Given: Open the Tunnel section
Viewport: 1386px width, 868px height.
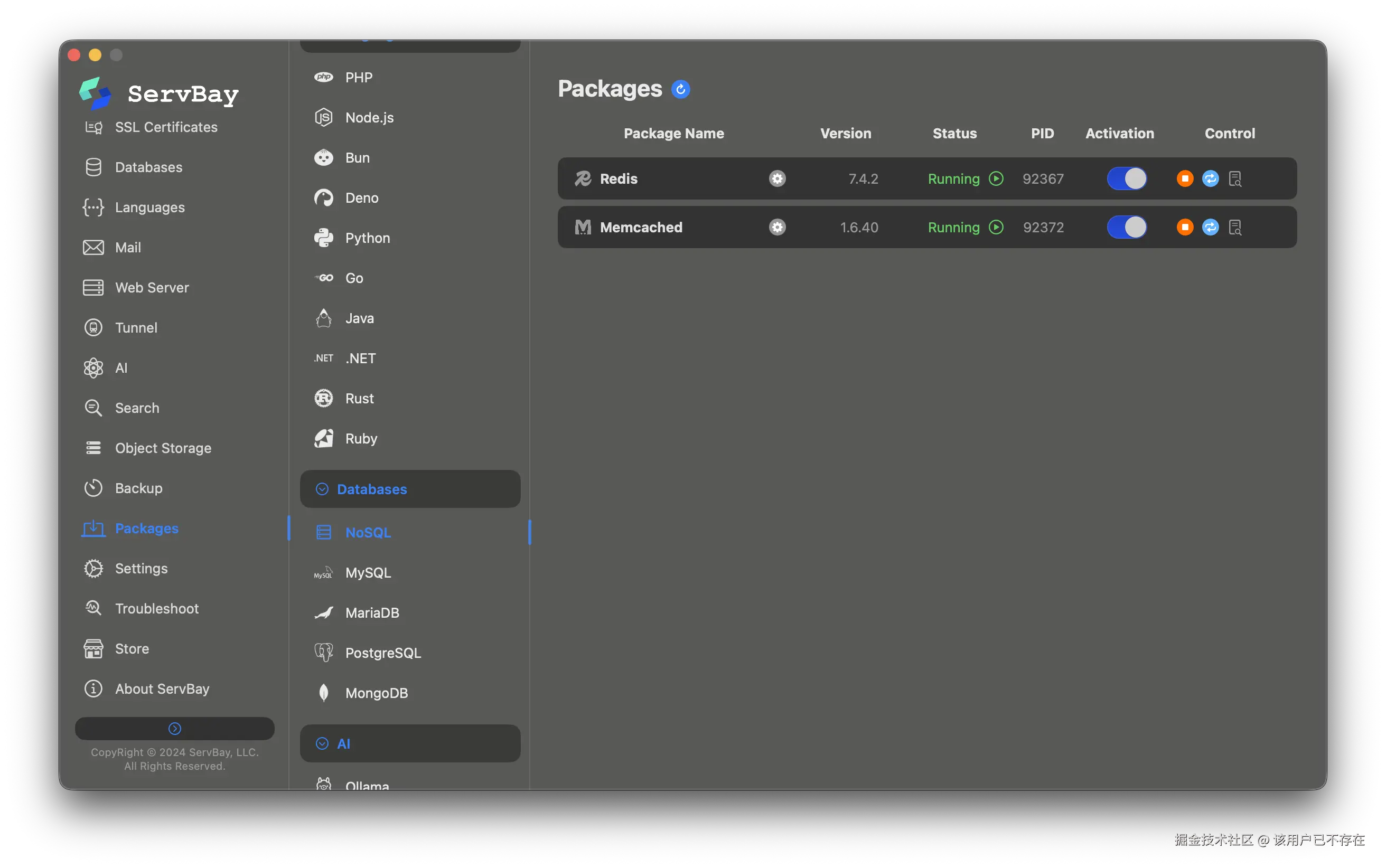Looking at the screenshot, I should click(120, 328).
